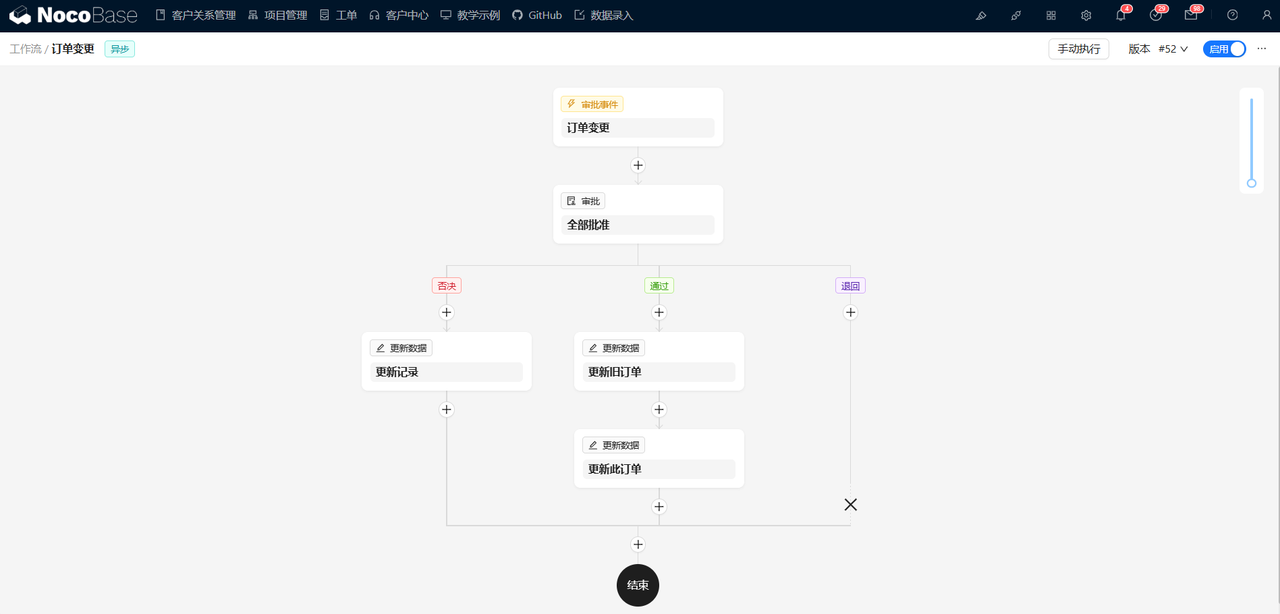Open the notifications bell icon
The image size is (1280, 614).
(1118, 15)
